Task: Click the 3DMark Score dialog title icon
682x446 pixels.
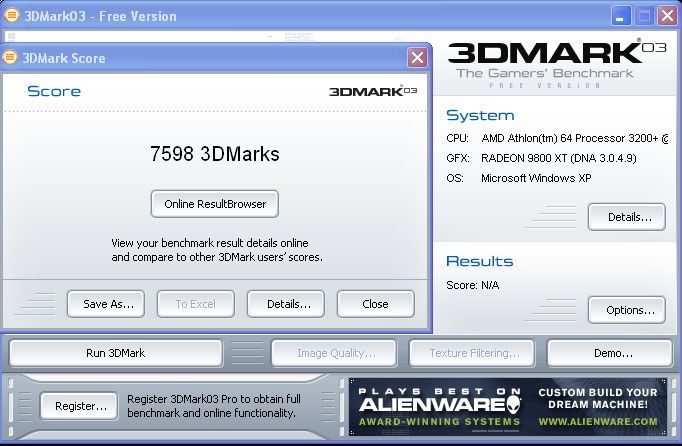Action: pos(11,58)
